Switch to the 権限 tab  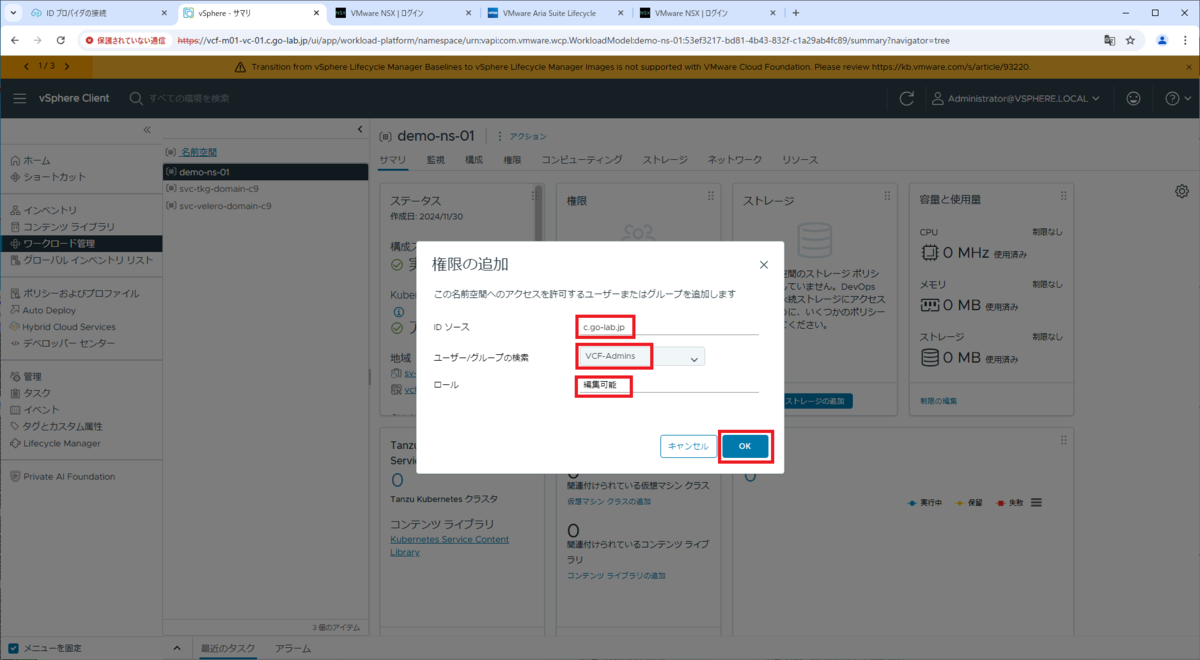(x=512, y=160)
